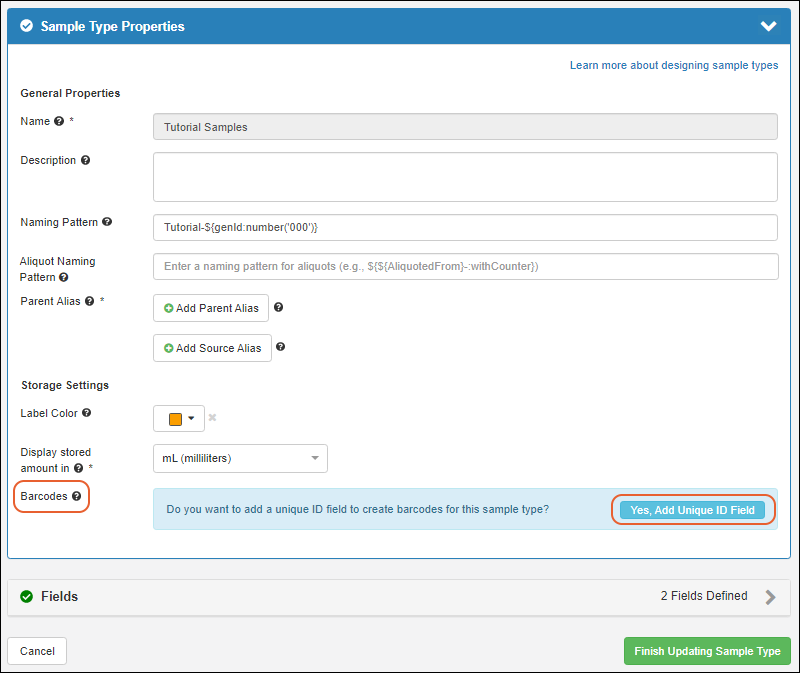Click help icon beside Parent Alias label
Screen dimensions: 800x673
[89, 301]
